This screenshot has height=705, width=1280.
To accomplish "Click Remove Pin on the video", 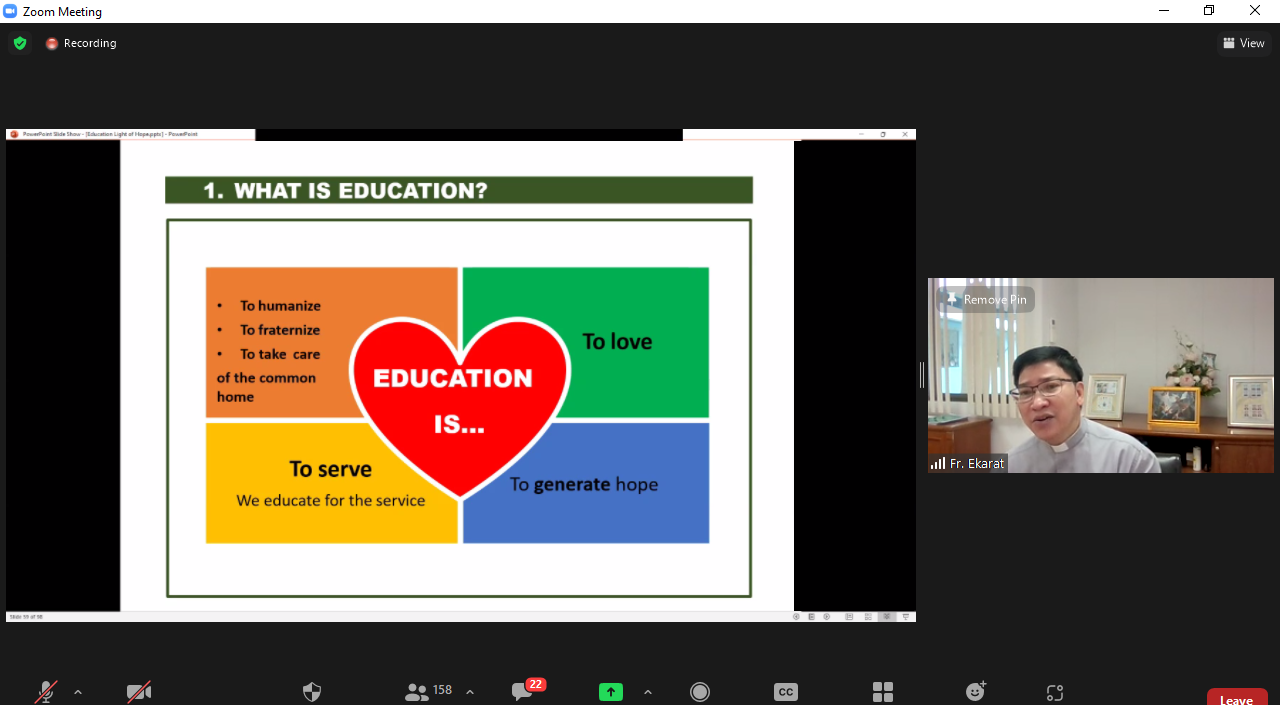I will tap(985, 299).
